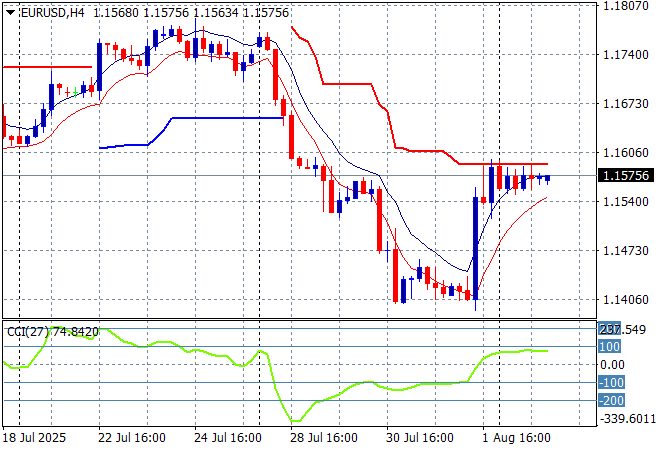660x450 pixels.
Task: Select the 28 Jul 16:00 time label
Action: (x=324, y=438)
